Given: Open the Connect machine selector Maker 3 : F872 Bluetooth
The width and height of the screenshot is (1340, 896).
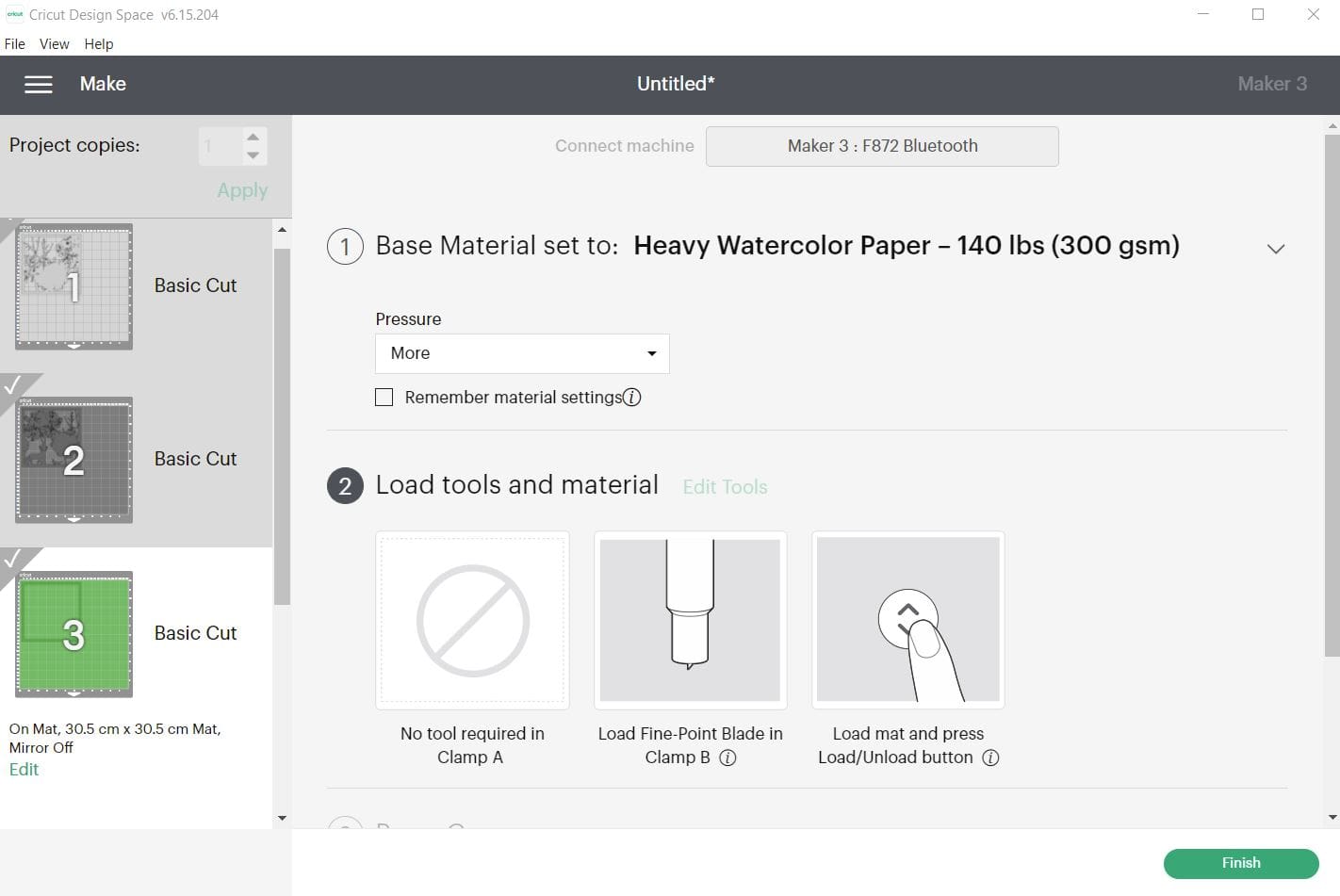Looking at the screenshot, I should coord(882,146).
